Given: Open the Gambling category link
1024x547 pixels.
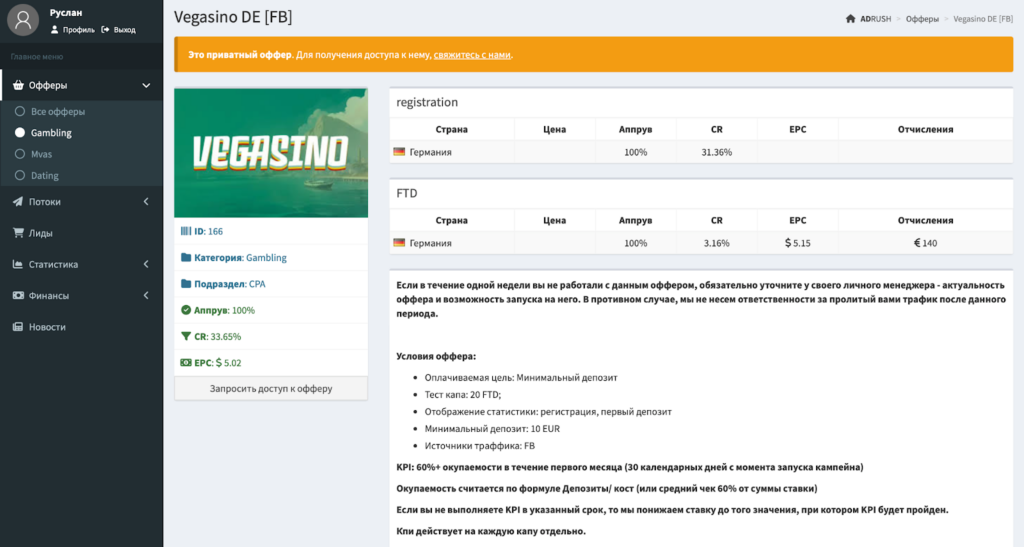Looking at the screenshot, I should (x=266, y=258).
